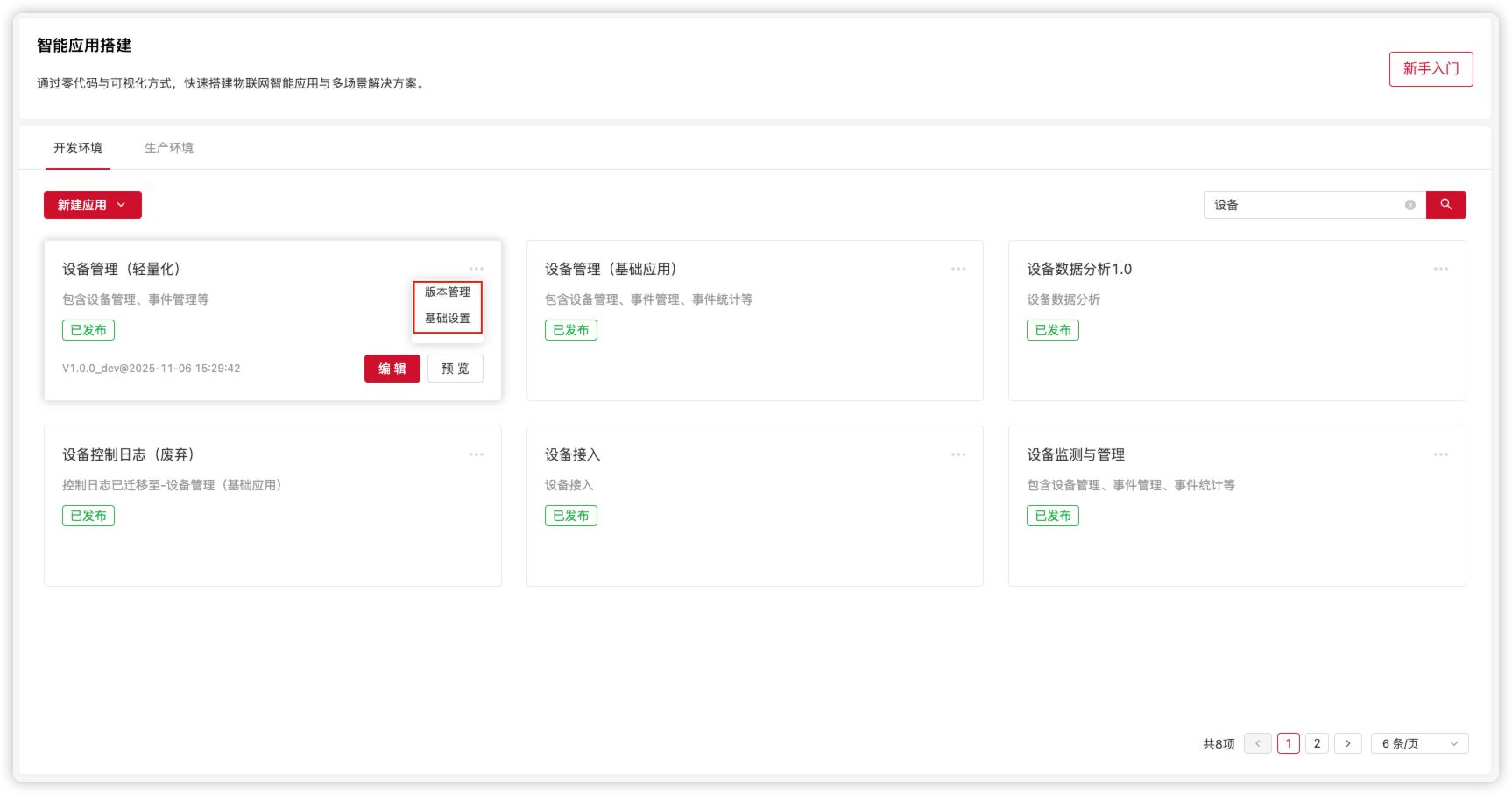Open the 6 条/页 page size selector
Screen dimensions: 1512x795
click(x=1417, y=742)
